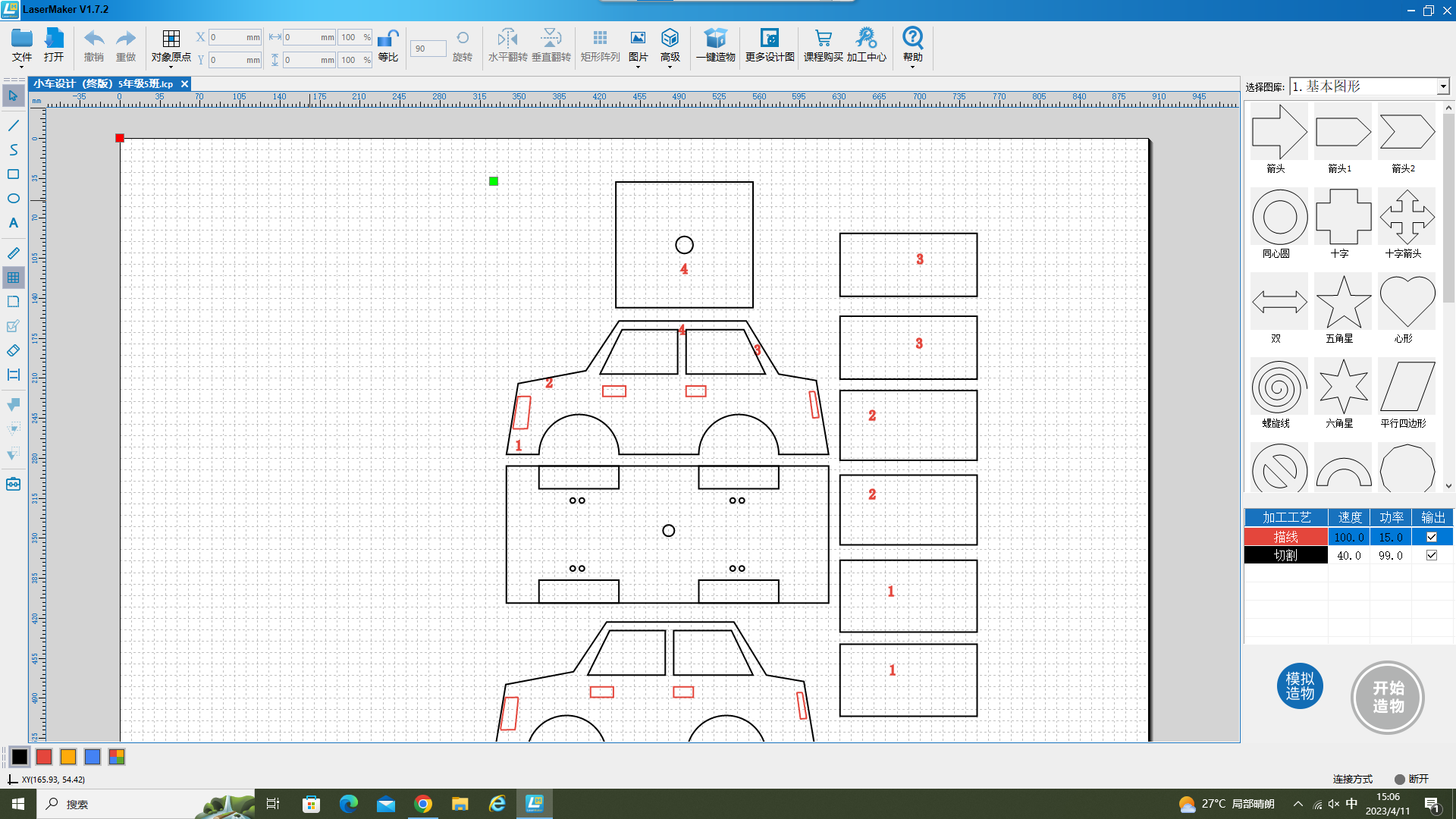The image size is (1456, 819).
Task: Click the 模拟造物 simulate button
Action: [x=1300, y=686]
